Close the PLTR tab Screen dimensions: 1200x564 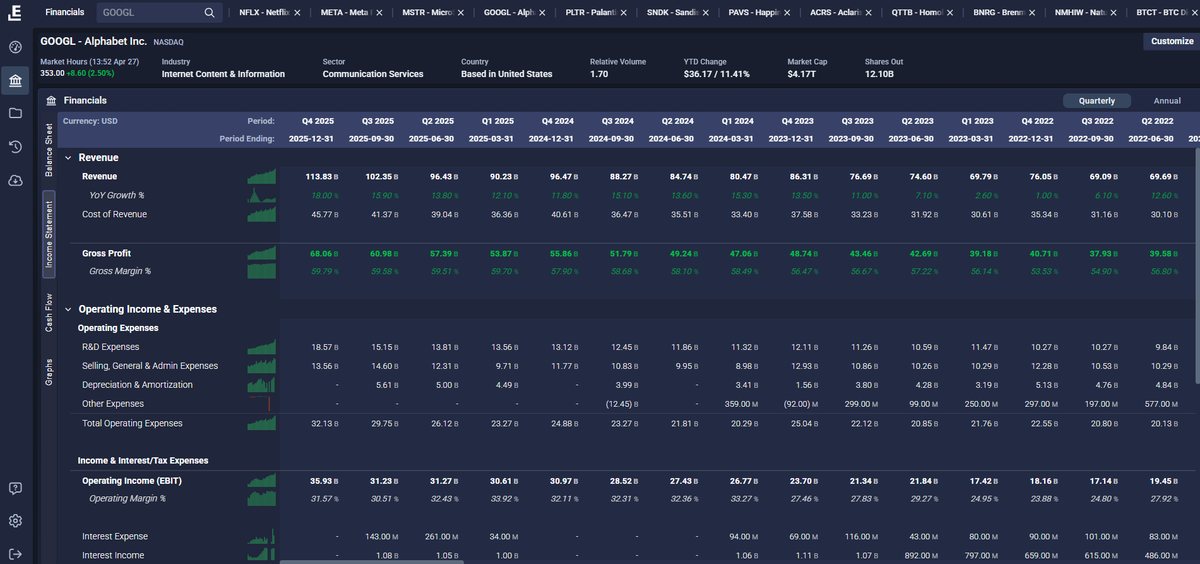(622, 13)
